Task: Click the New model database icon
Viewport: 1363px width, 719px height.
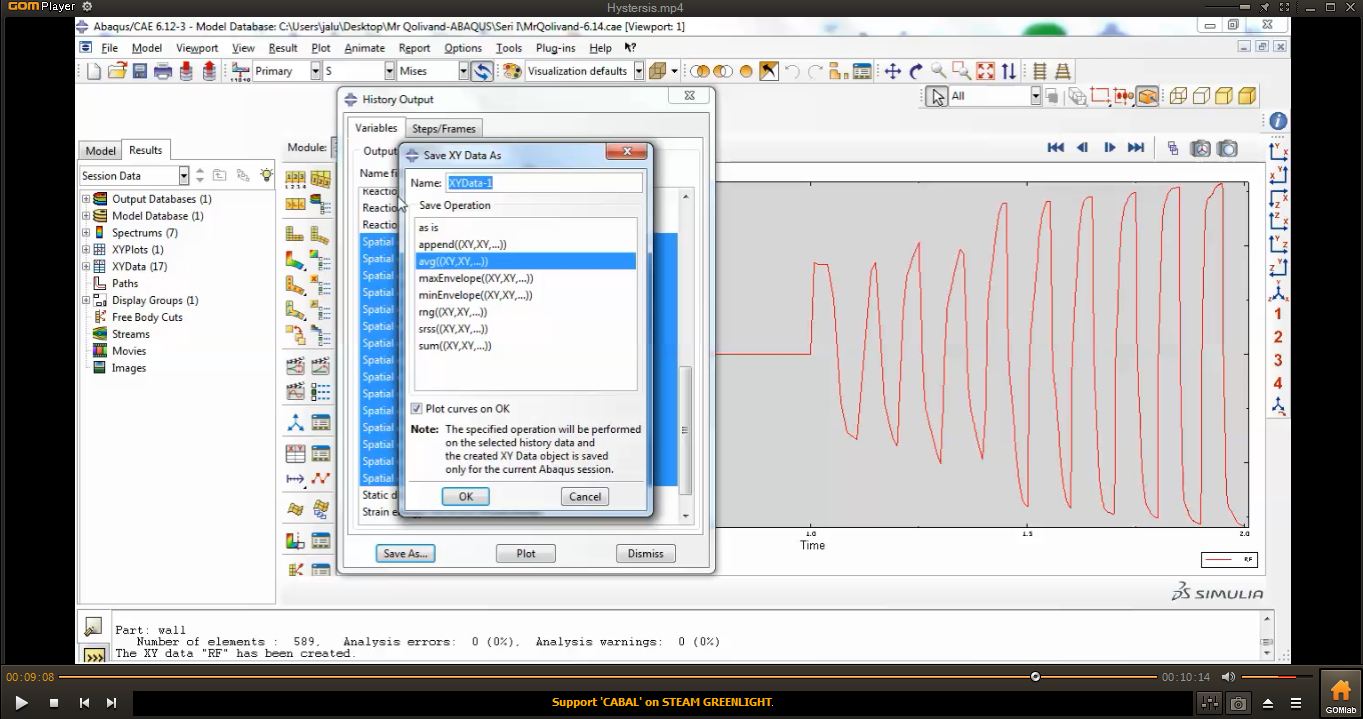Action: pyautogui.click(x=93, y=71)
